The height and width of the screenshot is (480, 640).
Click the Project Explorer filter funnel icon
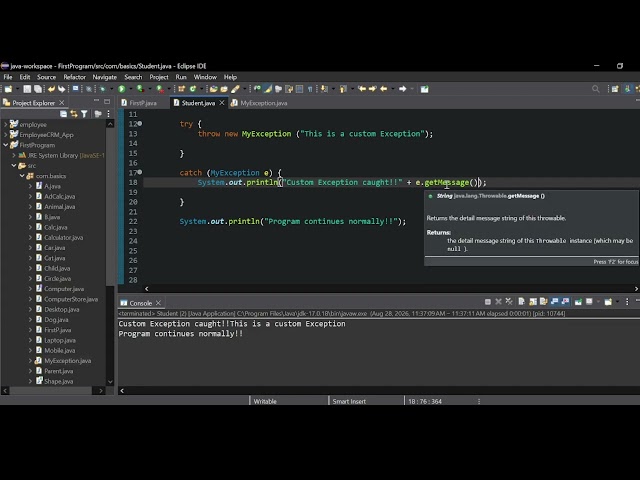tap(84, 114)
